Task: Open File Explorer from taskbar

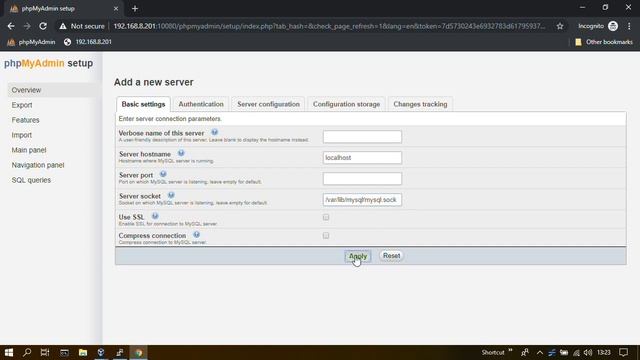Action: tap(83, 352)
